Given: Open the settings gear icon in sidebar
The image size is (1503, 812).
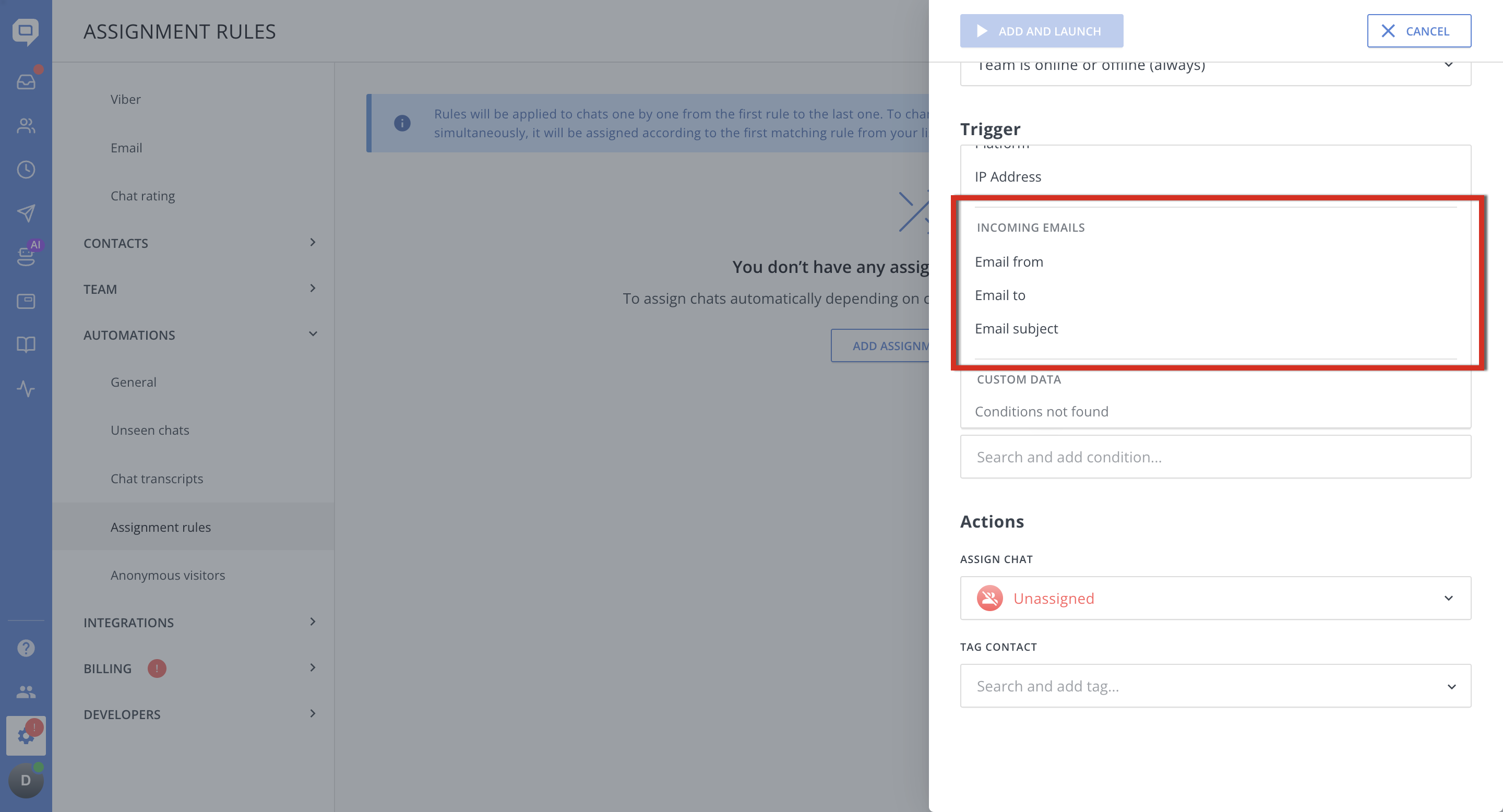Looking at the screenshot, I should coord(26,736).
